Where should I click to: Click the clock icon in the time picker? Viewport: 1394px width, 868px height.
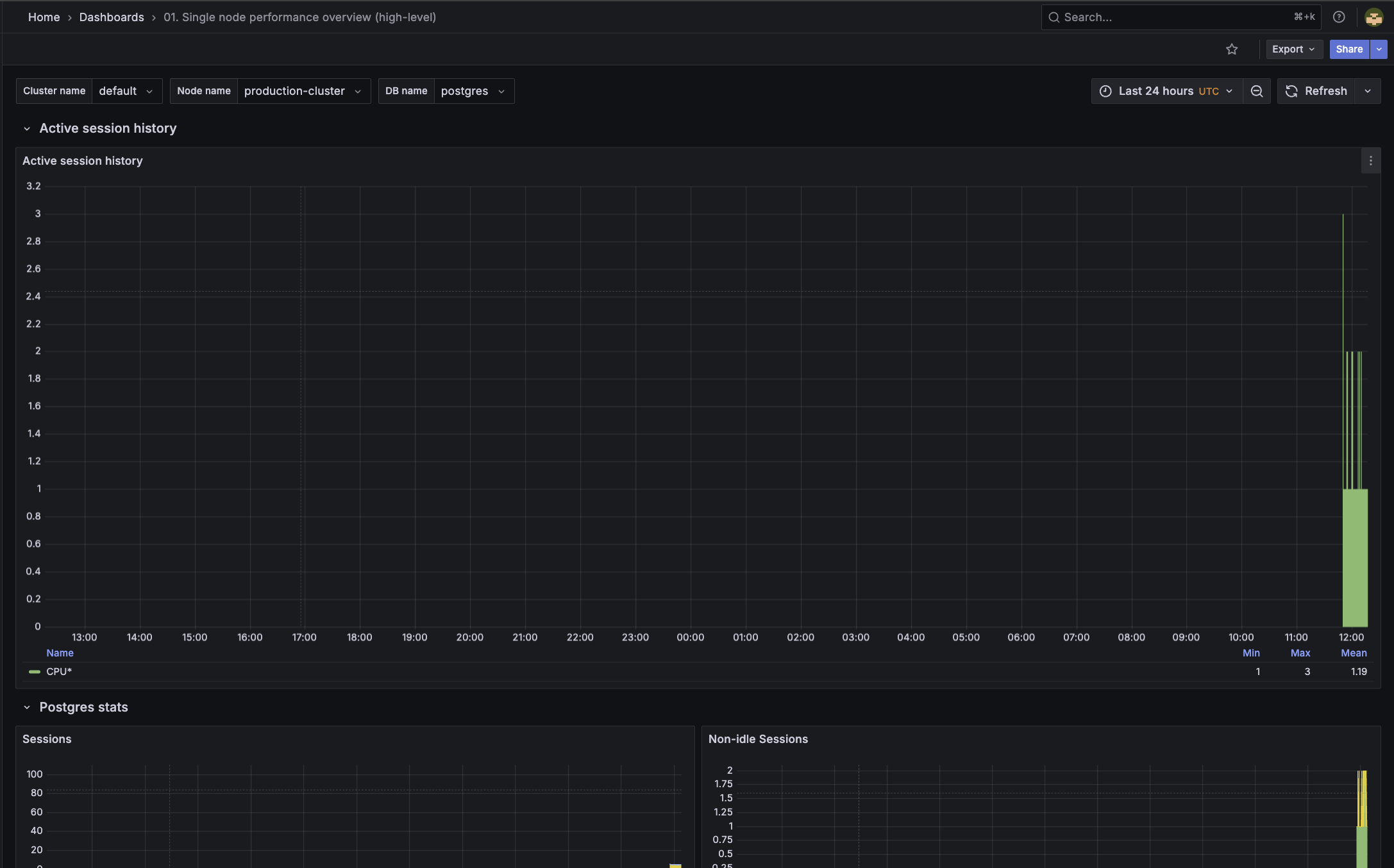click(1105, 90)
